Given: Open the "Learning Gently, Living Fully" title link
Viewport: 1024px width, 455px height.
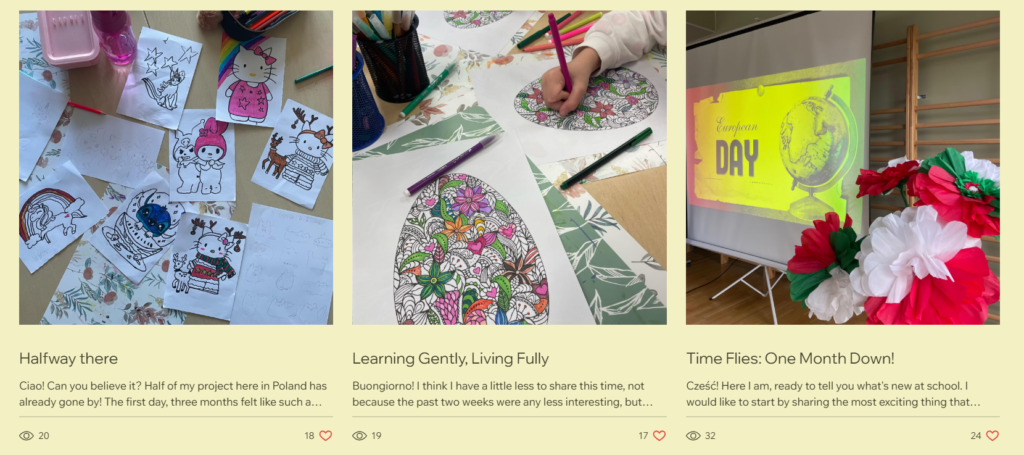Looking at the screenshot, I should [451, 358].
